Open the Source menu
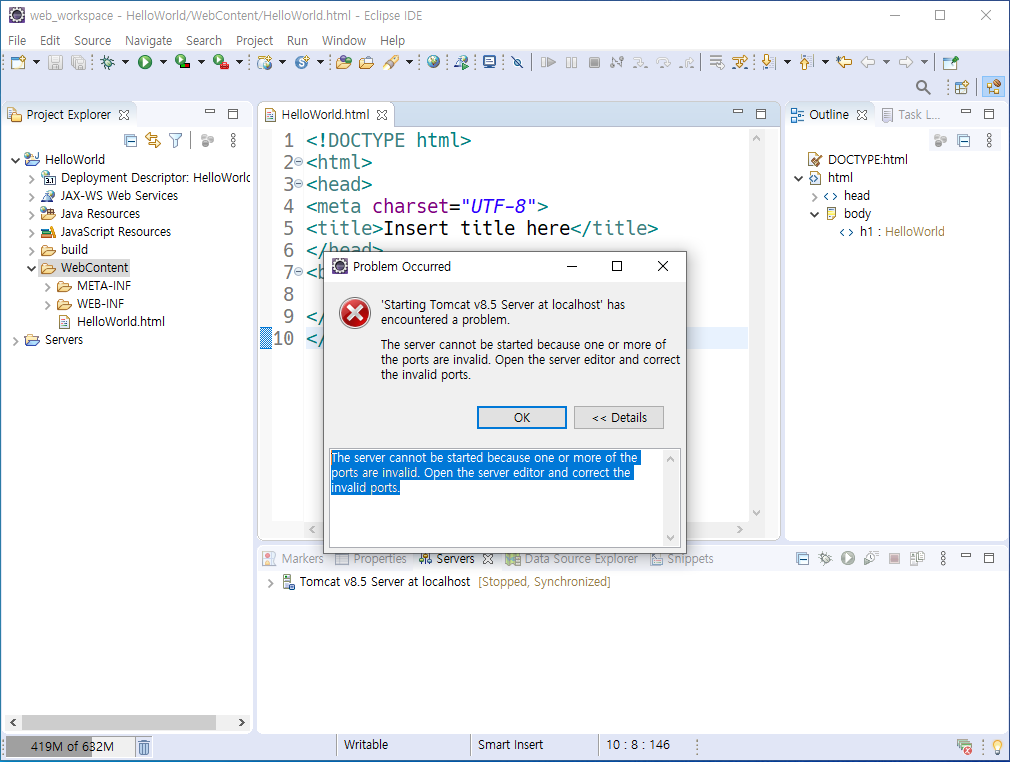This screenshot has width=1010, height=762. 93,41
